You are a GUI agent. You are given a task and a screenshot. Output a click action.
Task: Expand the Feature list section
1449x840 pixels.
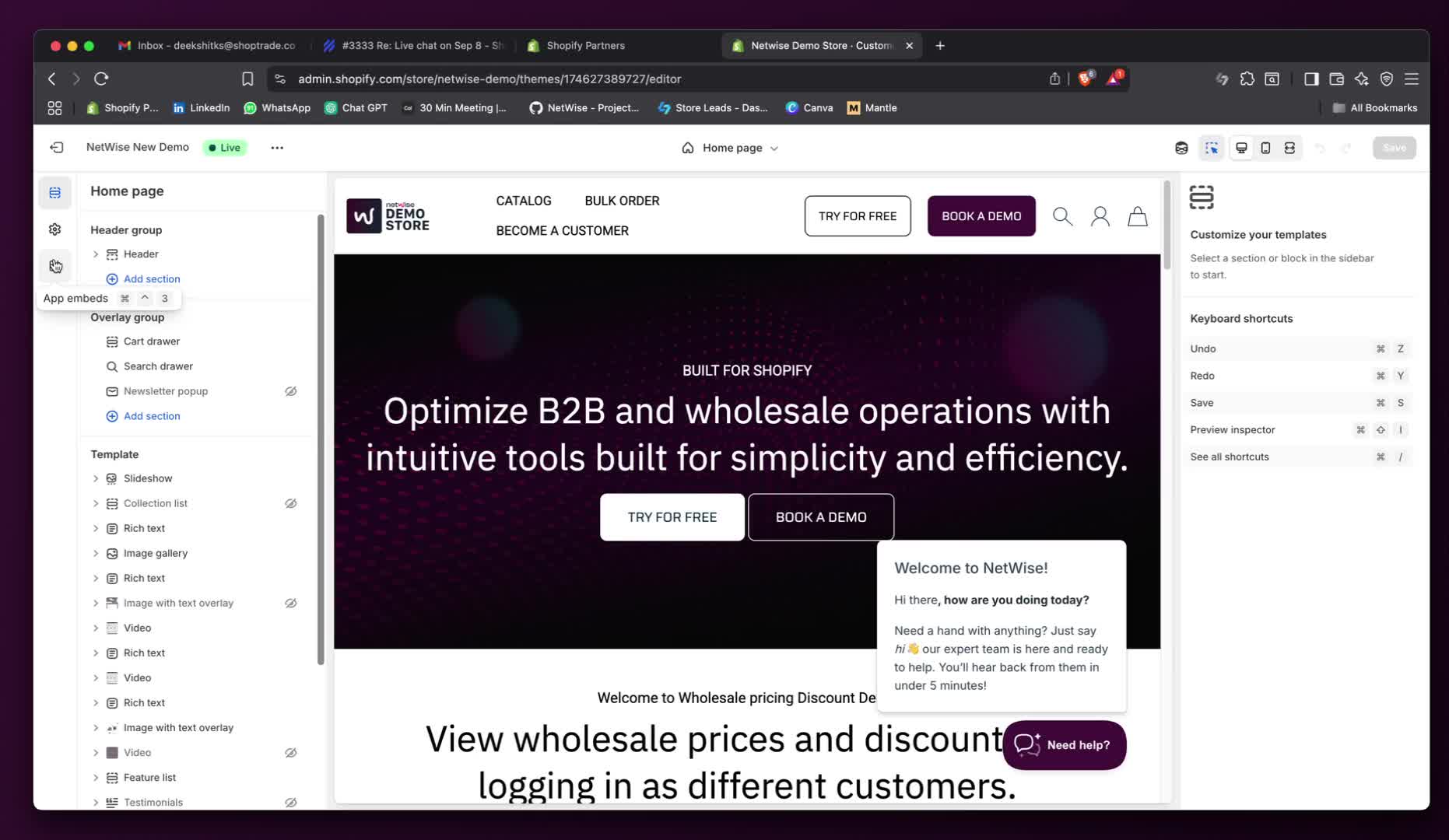point(96,778)
